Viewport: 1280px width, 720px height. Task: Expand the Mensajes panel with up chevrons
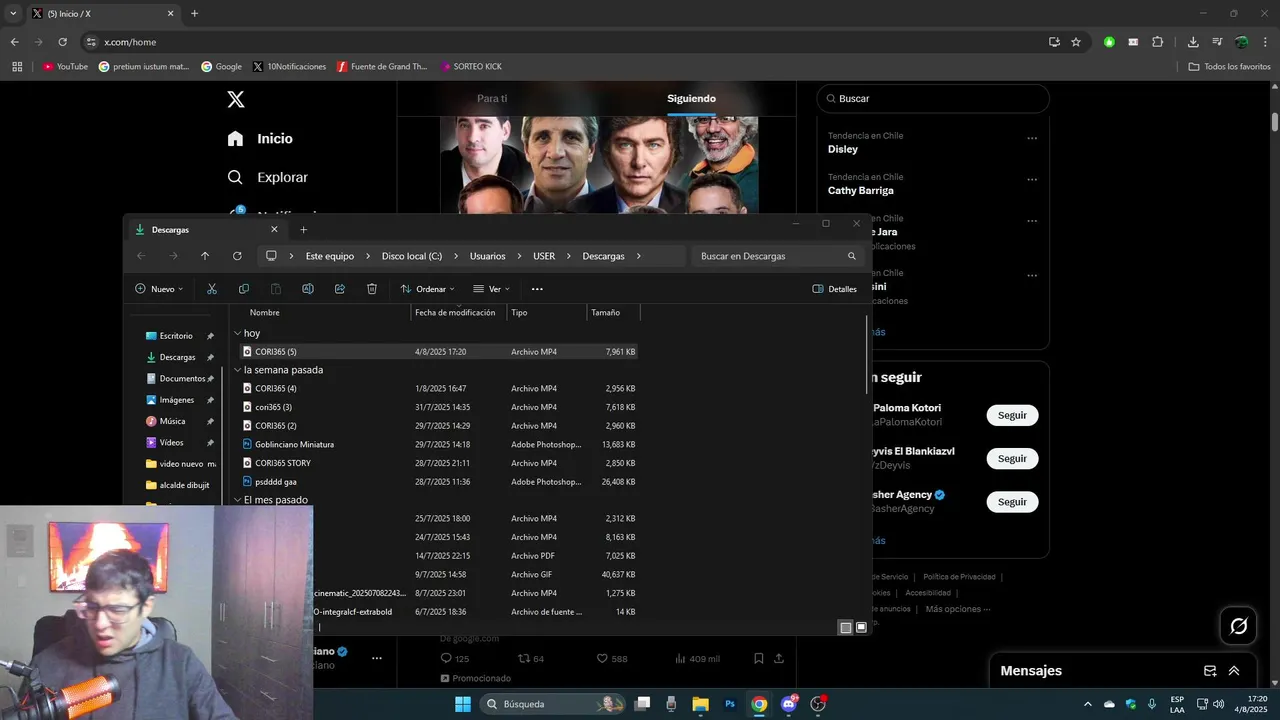[x=1234, y=671]
